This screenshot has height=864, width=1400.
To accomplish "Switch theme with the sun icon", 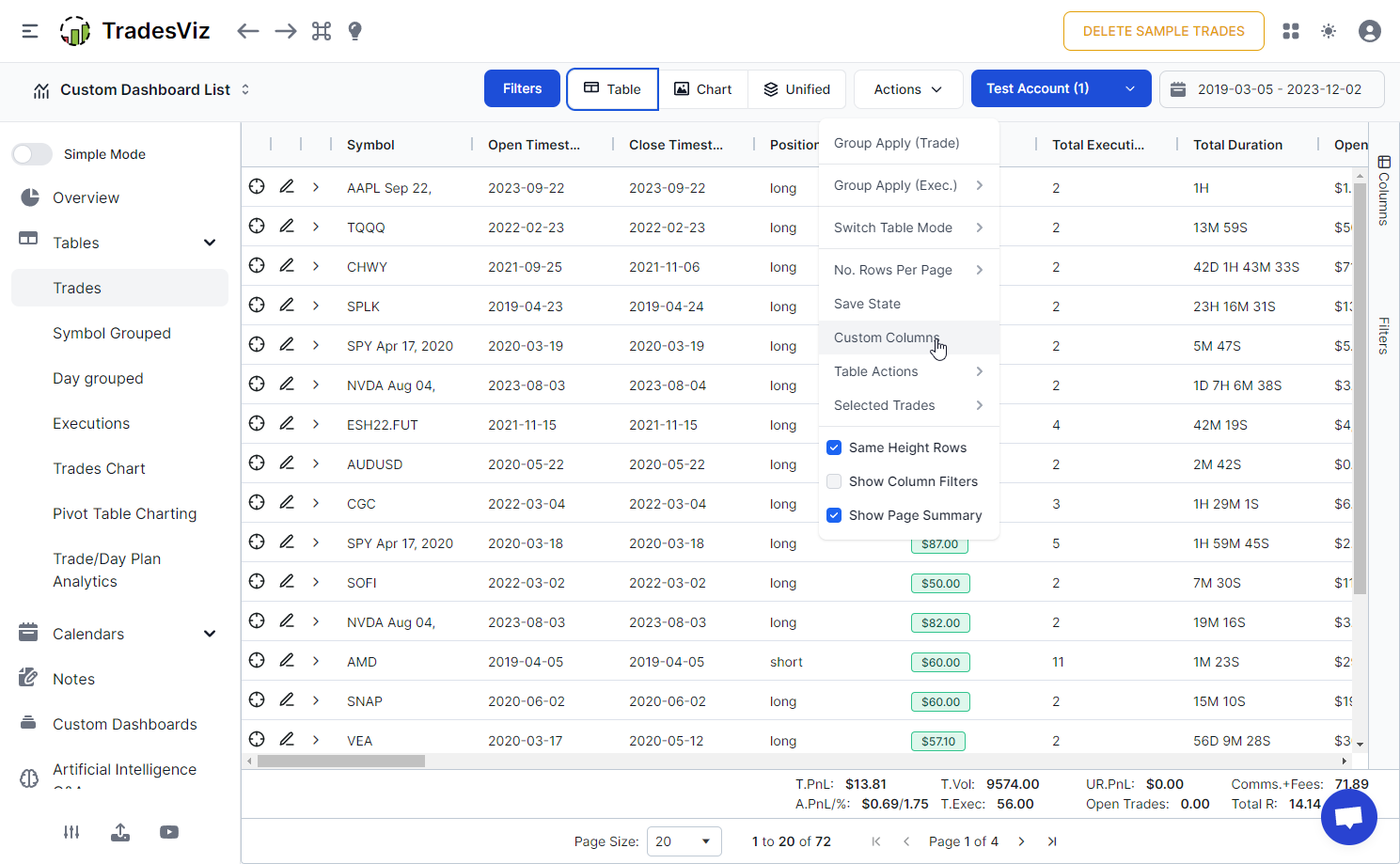I will (x=1329, y=31).
